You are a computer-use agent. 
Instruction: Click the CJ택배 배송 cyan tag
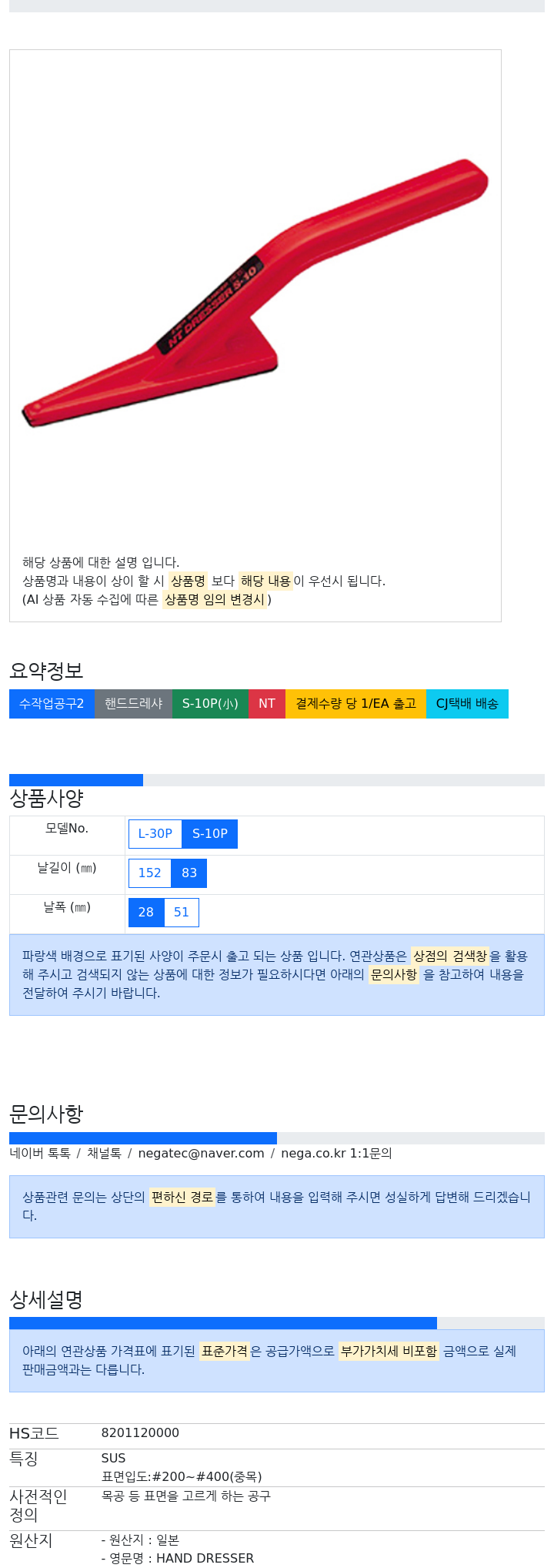tap(467, 703)
